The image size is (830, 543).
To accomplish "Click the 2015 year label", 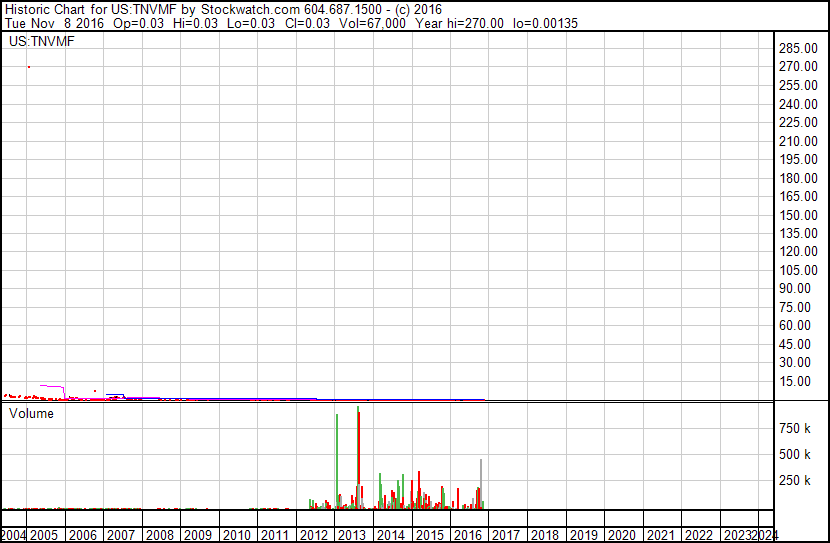I will 430,535.
